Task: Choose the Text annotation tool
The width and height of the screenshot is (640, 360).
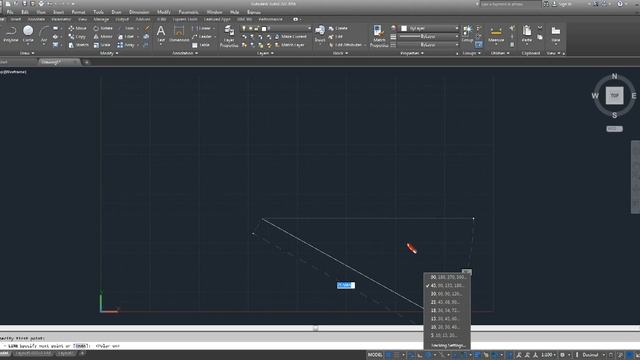Action: (161, 34)
